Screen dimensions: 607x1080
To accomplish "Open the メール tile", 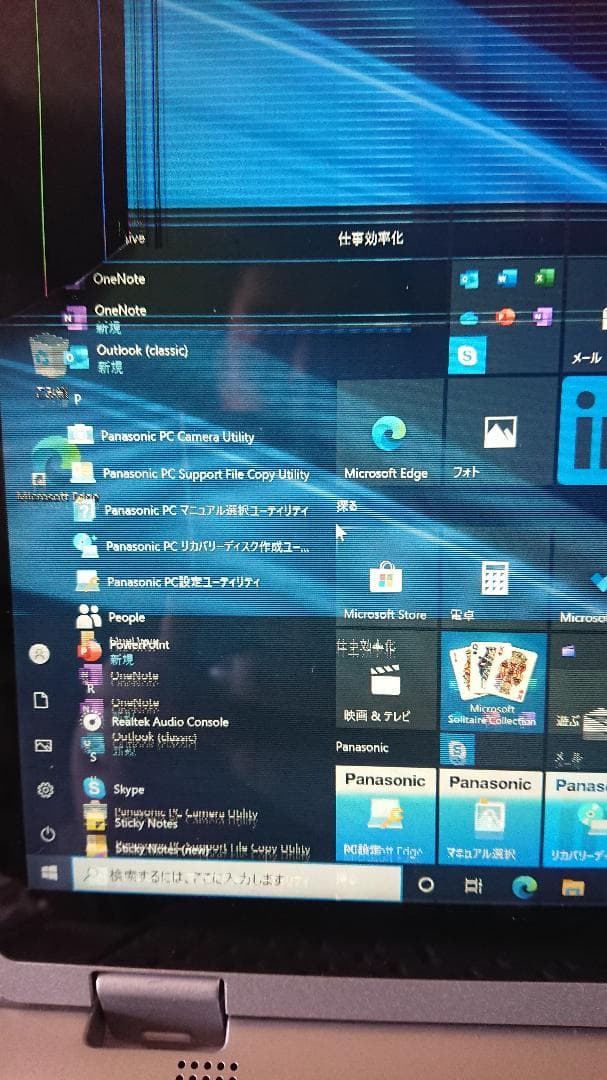I will (588, 317).
